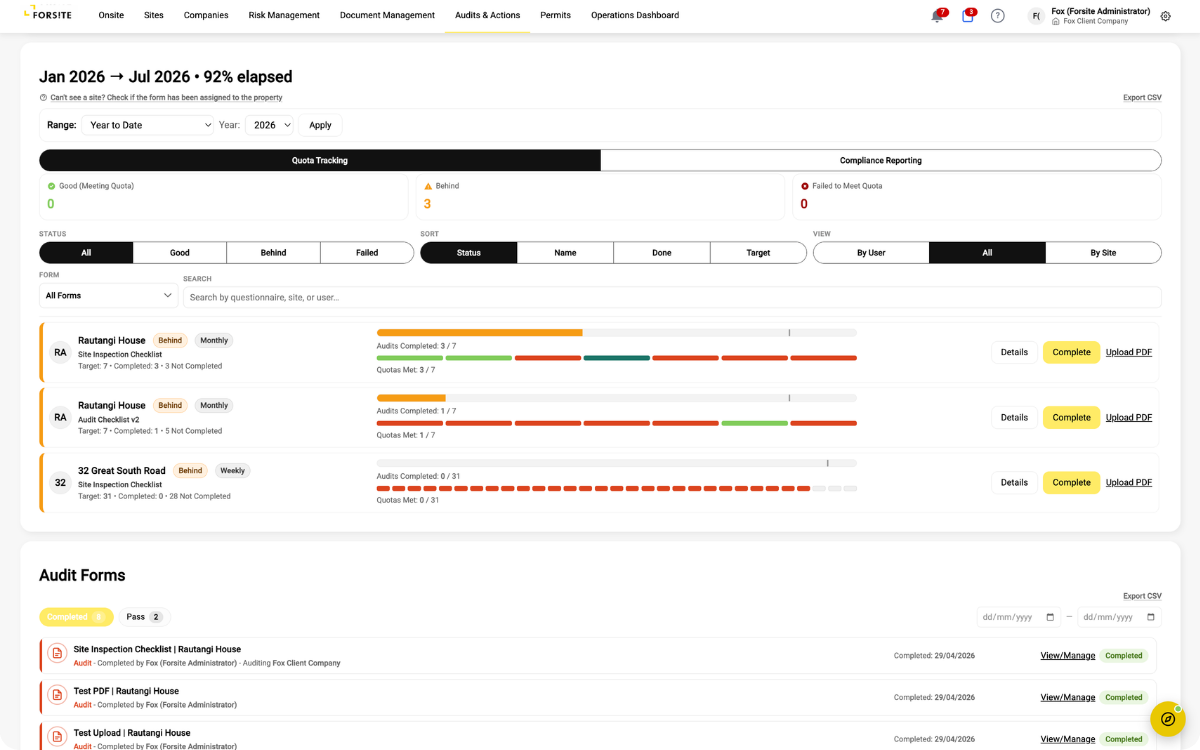Click the start date dd/mm/yyyy field
The height and width of the screenshot is (750, 1200).
[1019, 617]
